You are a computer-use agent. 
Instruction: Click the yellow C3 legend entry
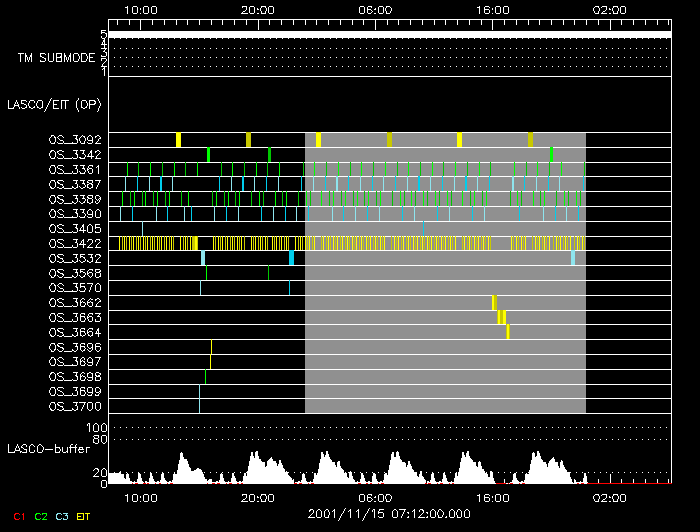[62, 515]
